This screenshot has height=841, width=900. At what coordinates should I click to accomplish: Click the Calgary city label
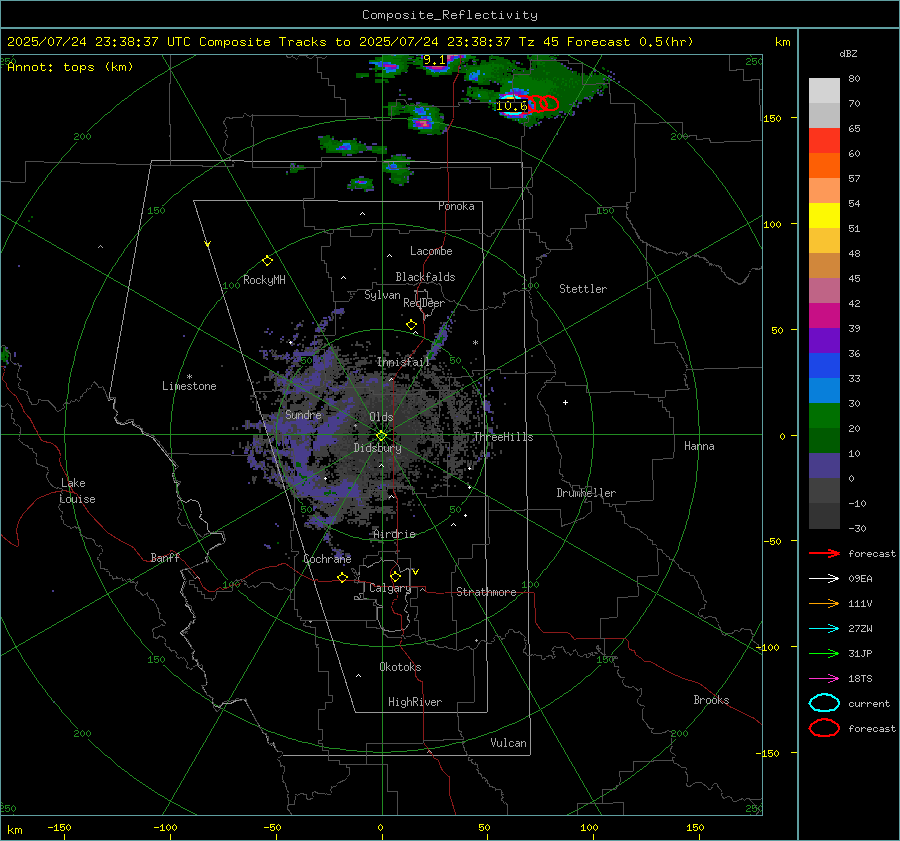pyautogui.click(x=390, y=588)
